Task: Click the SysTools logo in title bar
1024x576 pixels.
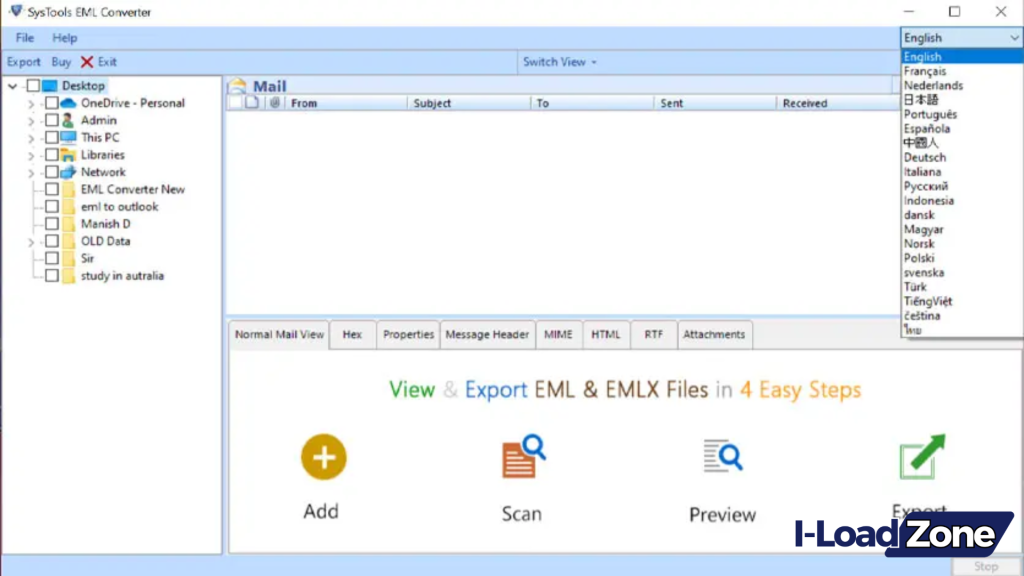Action: tap(16, 12)
